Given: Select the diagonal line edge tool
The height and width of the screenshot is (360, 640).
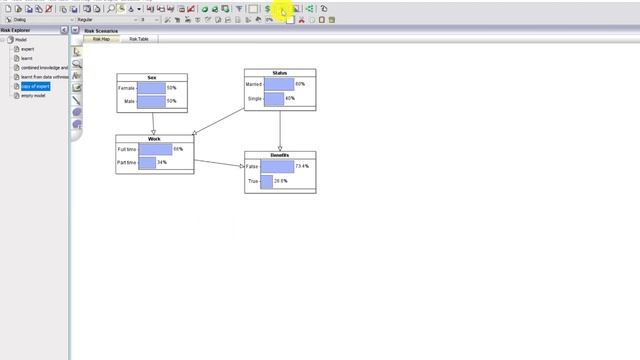Looking at the screenshot, I should (77, 100).
